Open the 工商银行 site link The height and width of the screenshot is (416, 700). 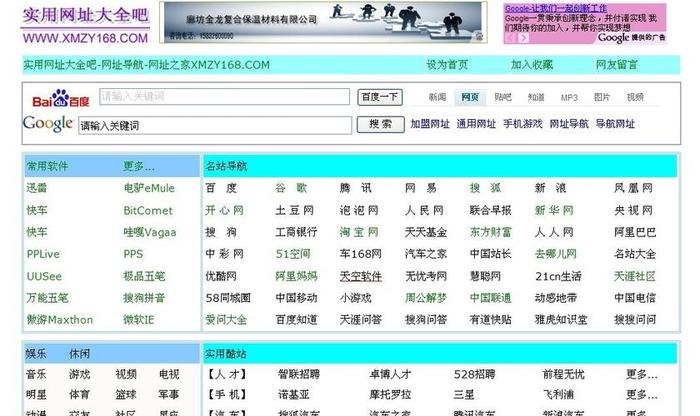pyautogui.click(x=296, y=232)
